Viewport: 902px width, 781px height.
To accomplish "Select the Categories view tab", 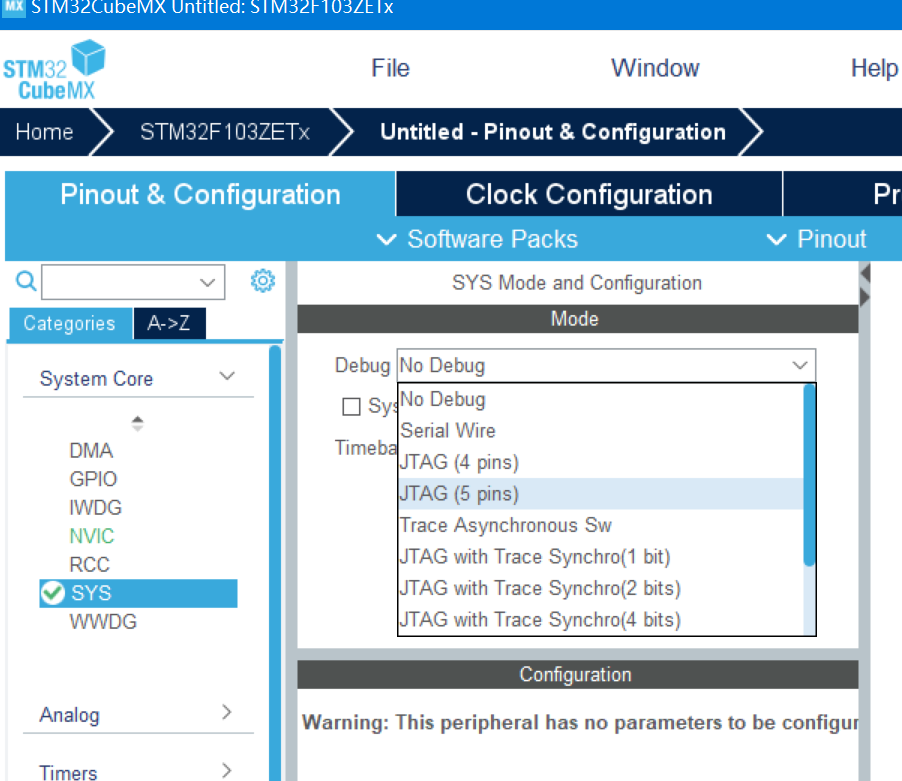I will pyautogui.click(x=70, y=323).
